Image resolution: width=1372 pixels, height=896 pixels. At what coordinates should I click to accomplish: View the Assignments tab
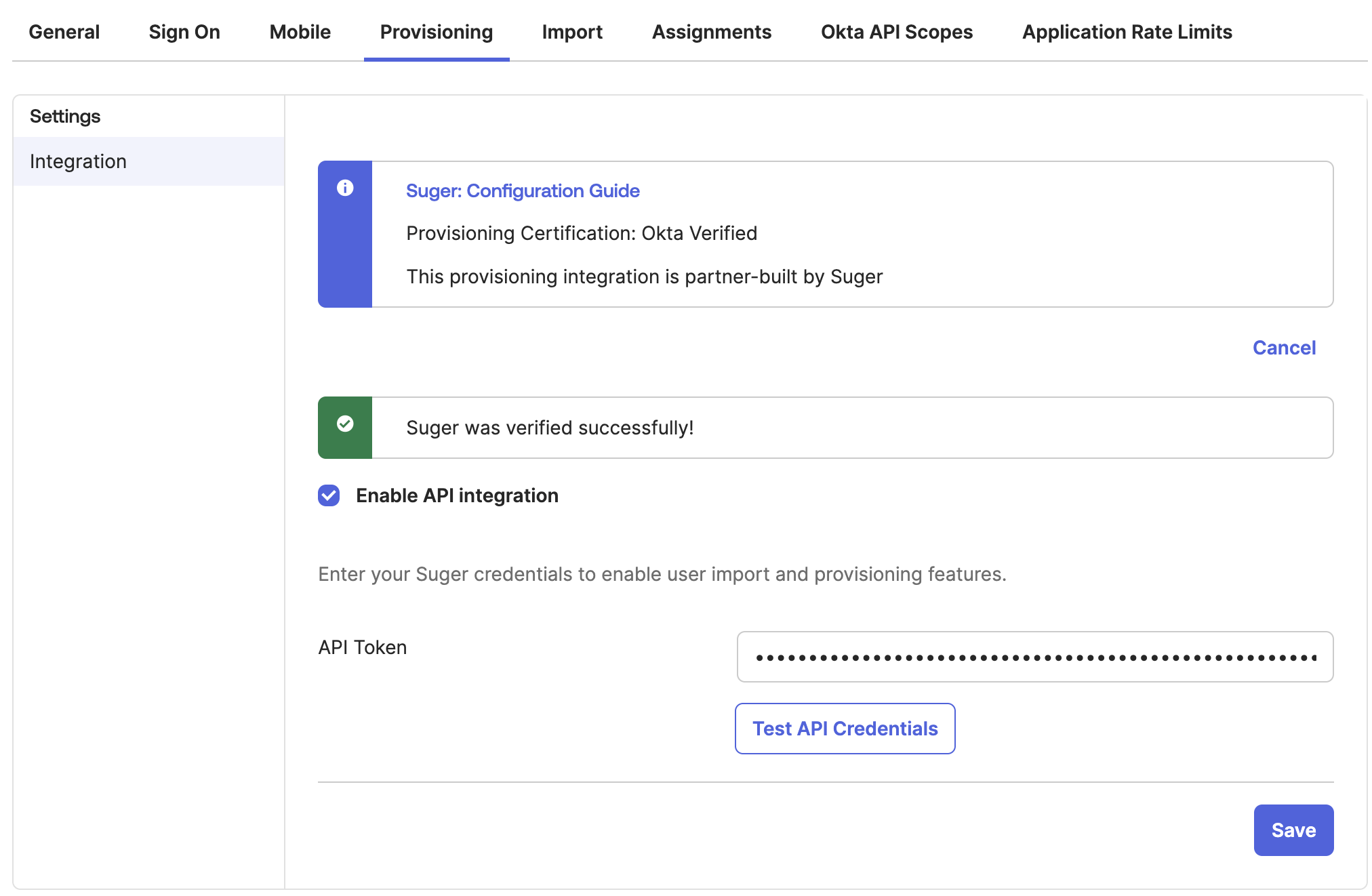coord(711,32)
